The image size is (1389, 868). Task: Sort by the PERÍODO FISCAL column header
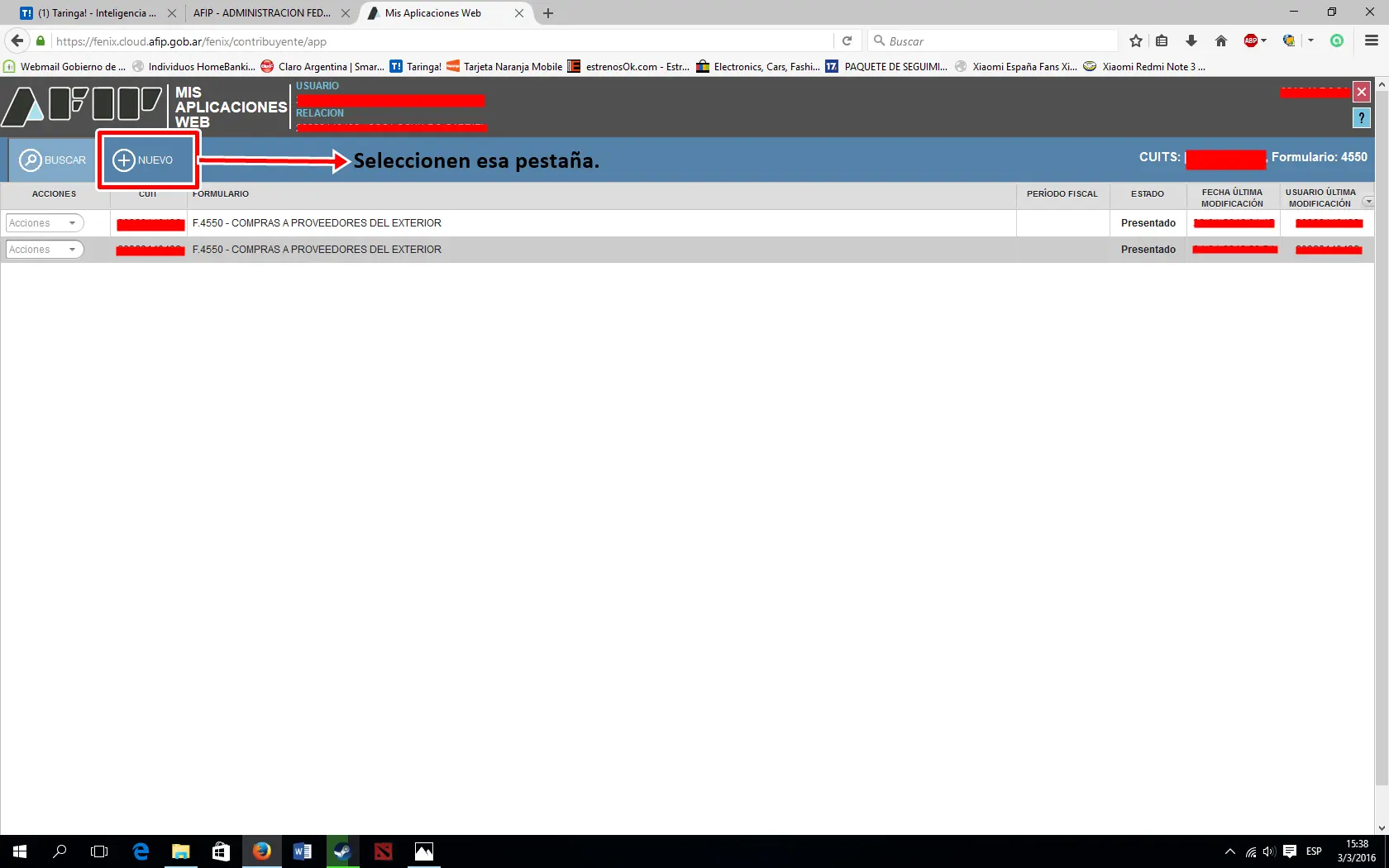[x=1062, y=194]
